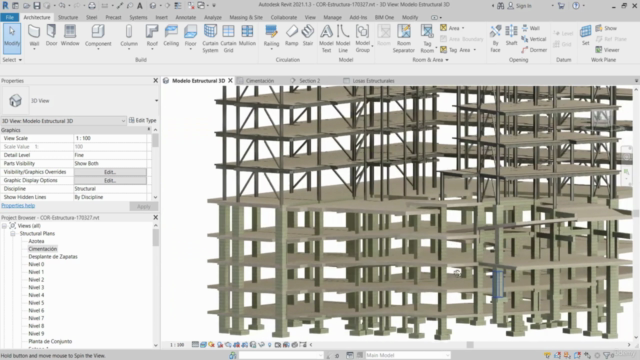Switch to the Section 2 view tab
The image size is (640, 360).
(309, 81)
